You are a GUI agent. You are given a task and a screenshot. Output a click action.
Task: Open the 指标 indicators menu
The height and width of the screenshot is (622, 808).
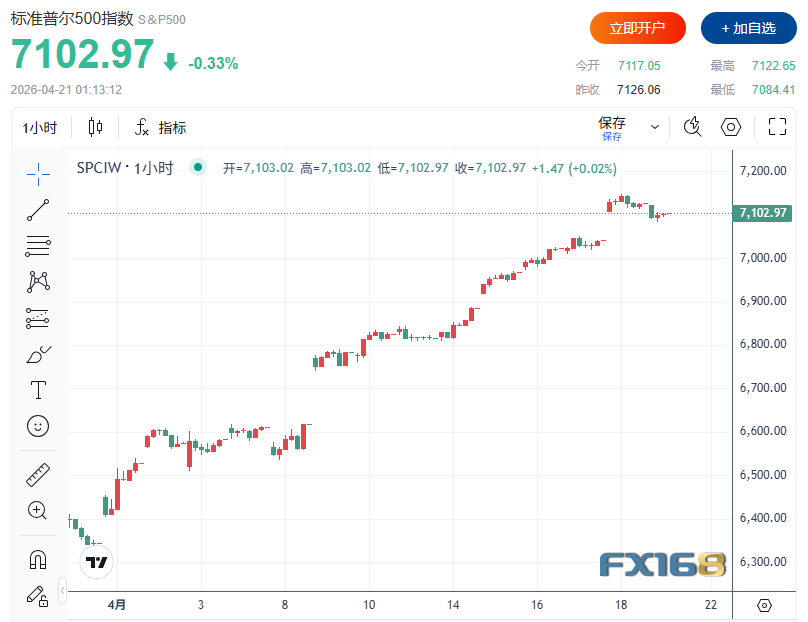pyautogui.click(x=160, y=127)
